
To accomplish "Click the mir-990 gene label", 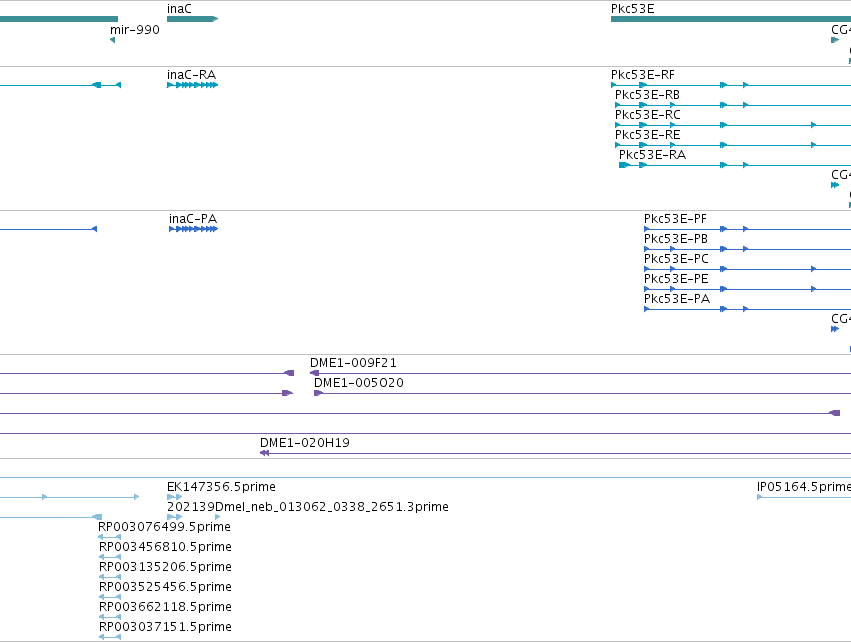I will point(135,30).
